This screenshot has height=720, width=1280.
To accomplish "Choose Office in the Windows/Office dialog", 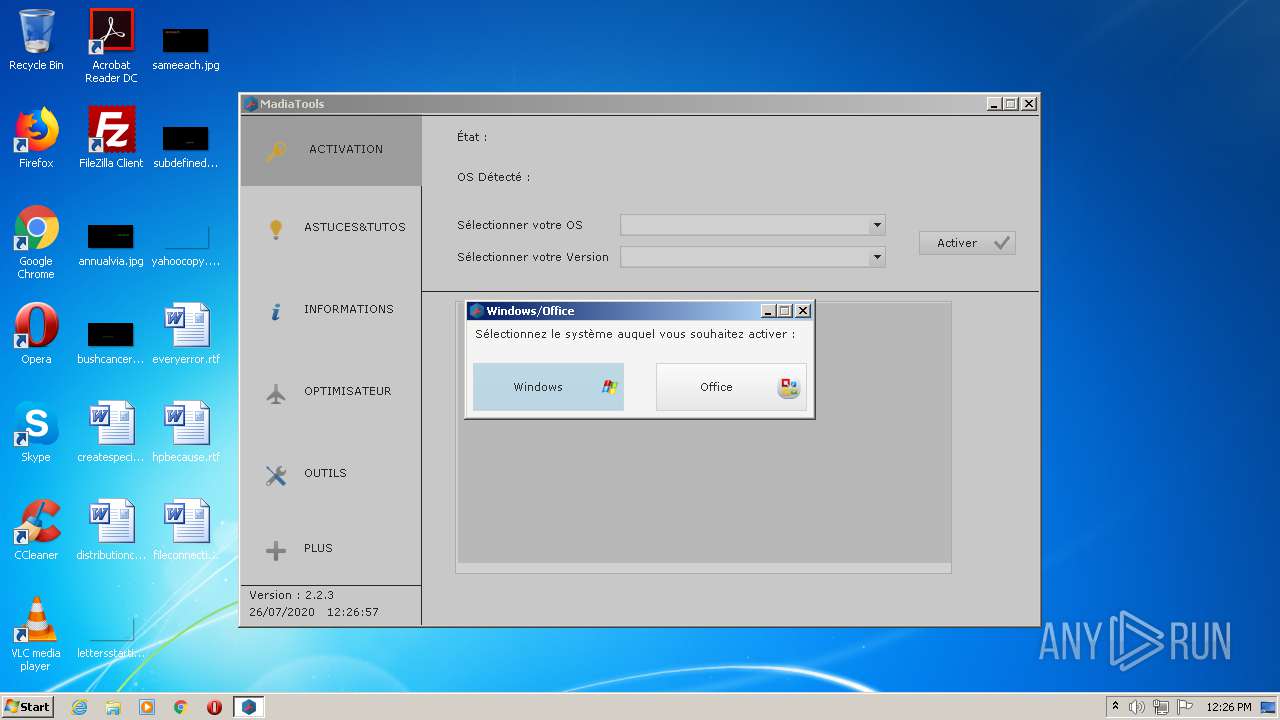I will click(x=731, y=387).
